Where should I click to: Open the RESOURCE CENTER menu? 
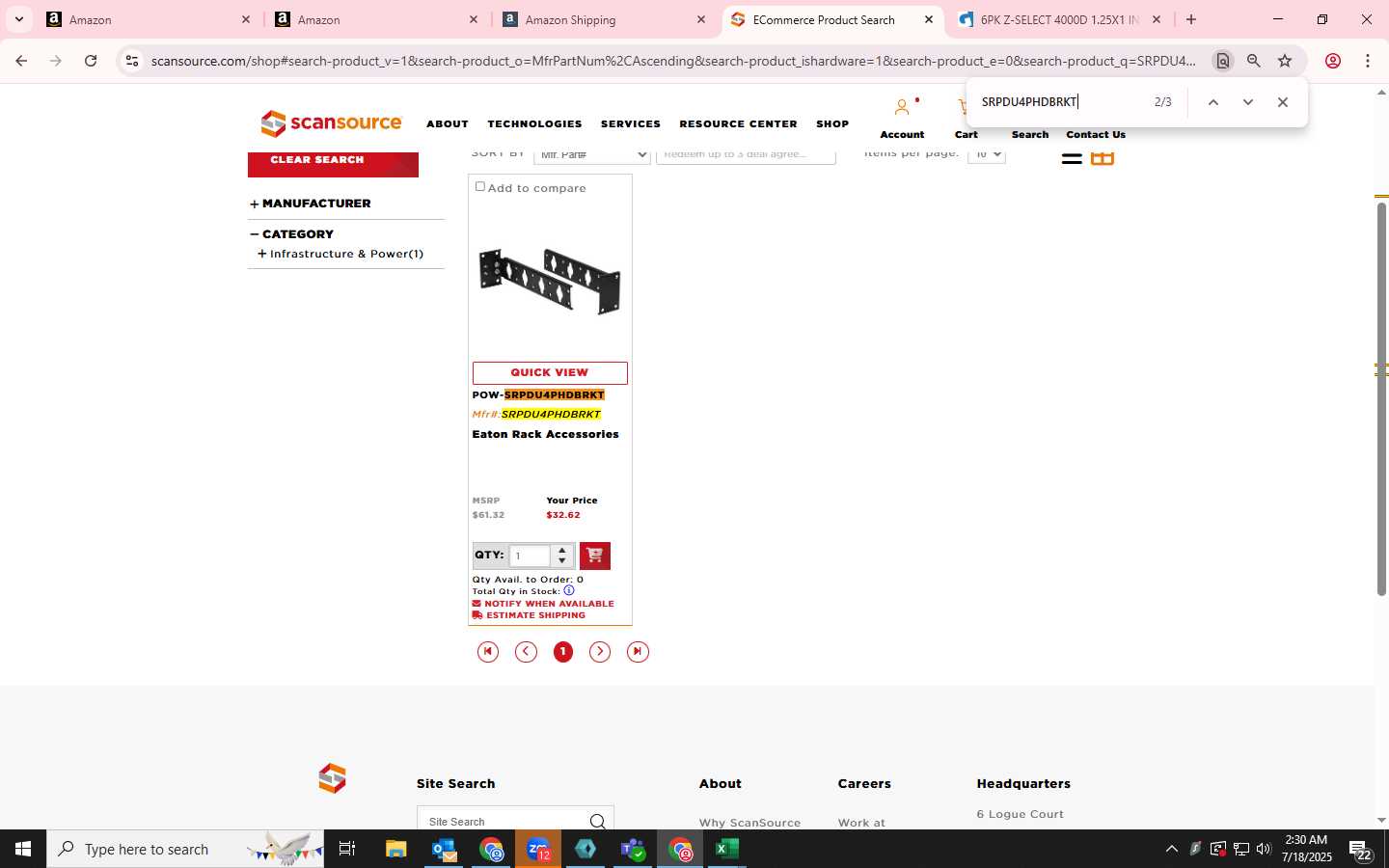(738, 124)
